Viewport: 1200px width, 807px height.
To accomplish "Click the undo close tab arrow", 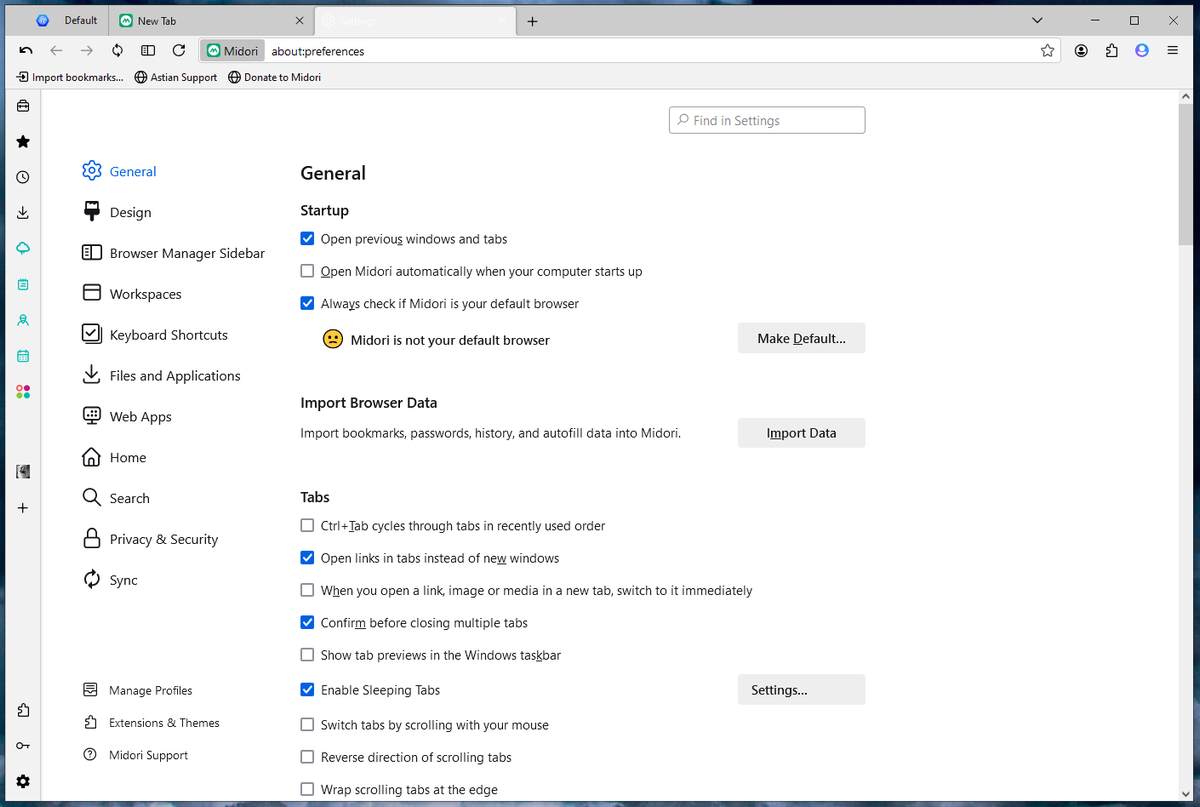I will tap(26, 50).
